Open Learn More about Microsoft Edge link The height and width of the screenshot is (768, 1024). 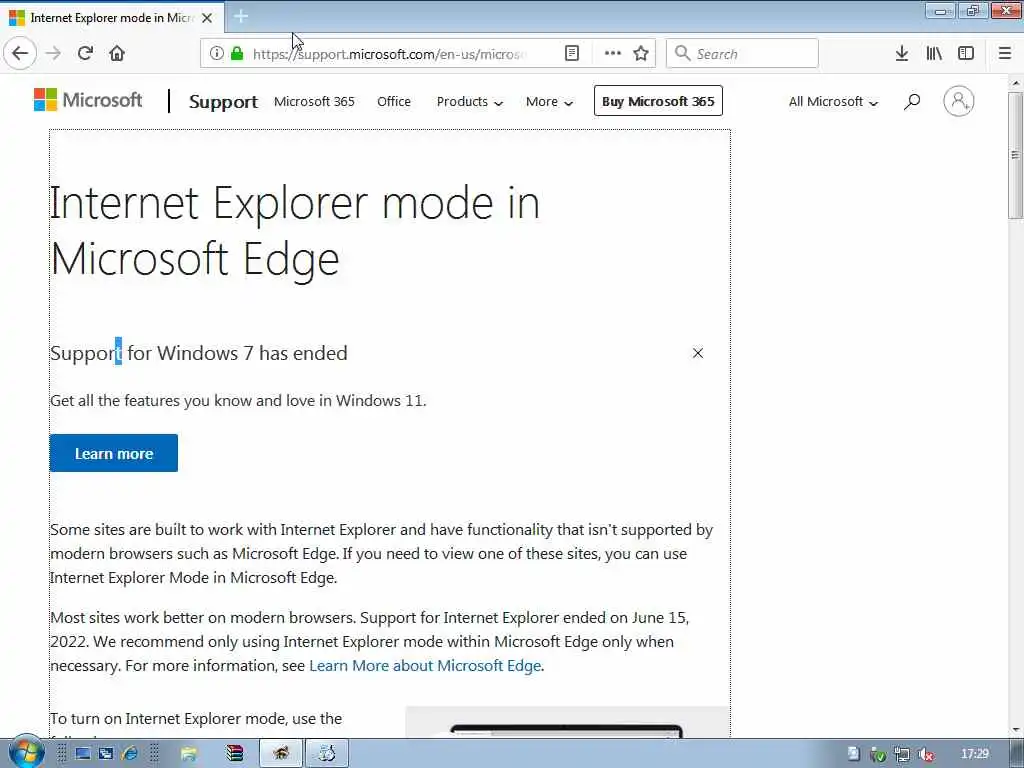coord(425,665)
